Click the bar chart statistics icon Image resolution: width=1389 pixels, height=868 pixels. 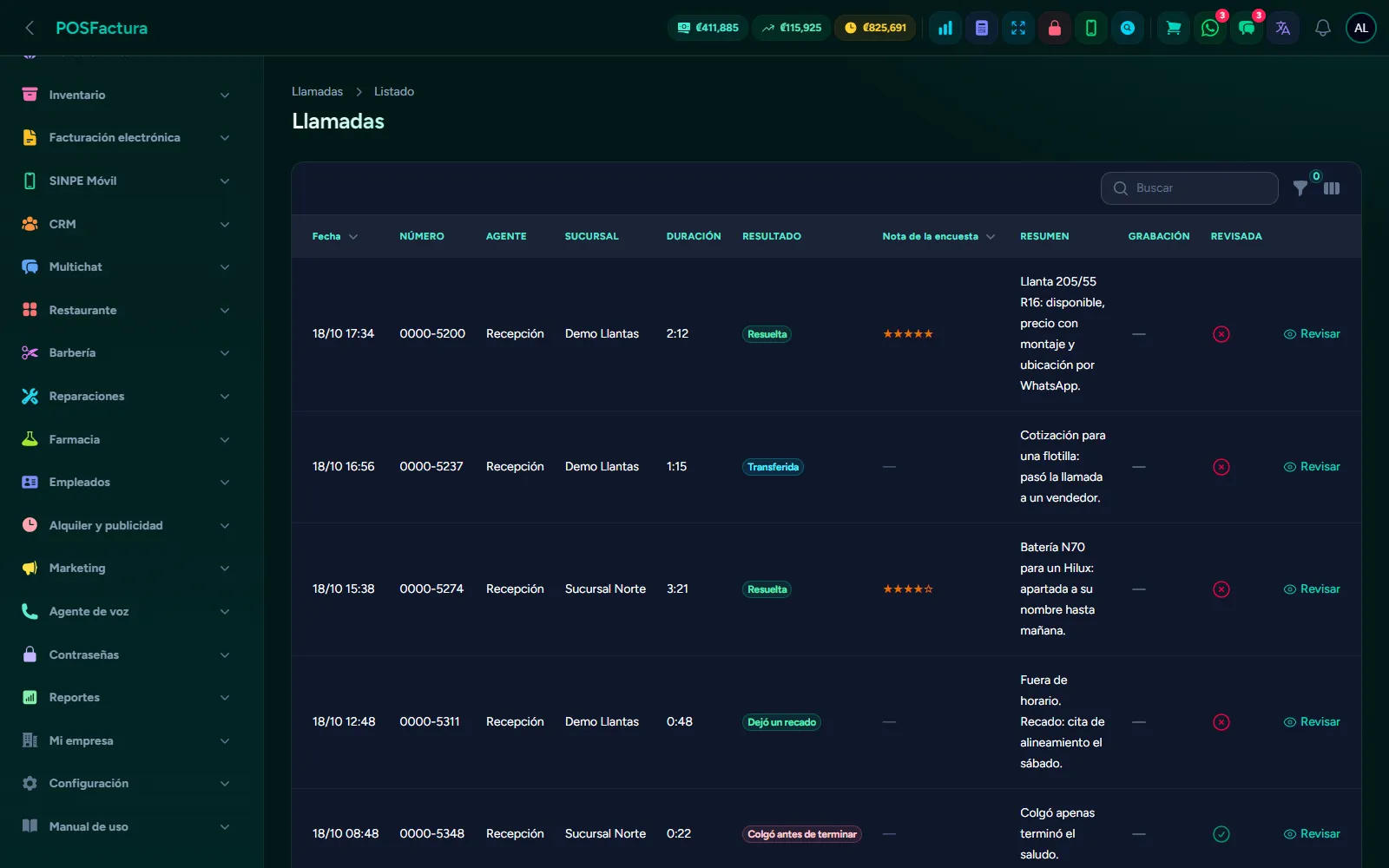pos(945,28)
